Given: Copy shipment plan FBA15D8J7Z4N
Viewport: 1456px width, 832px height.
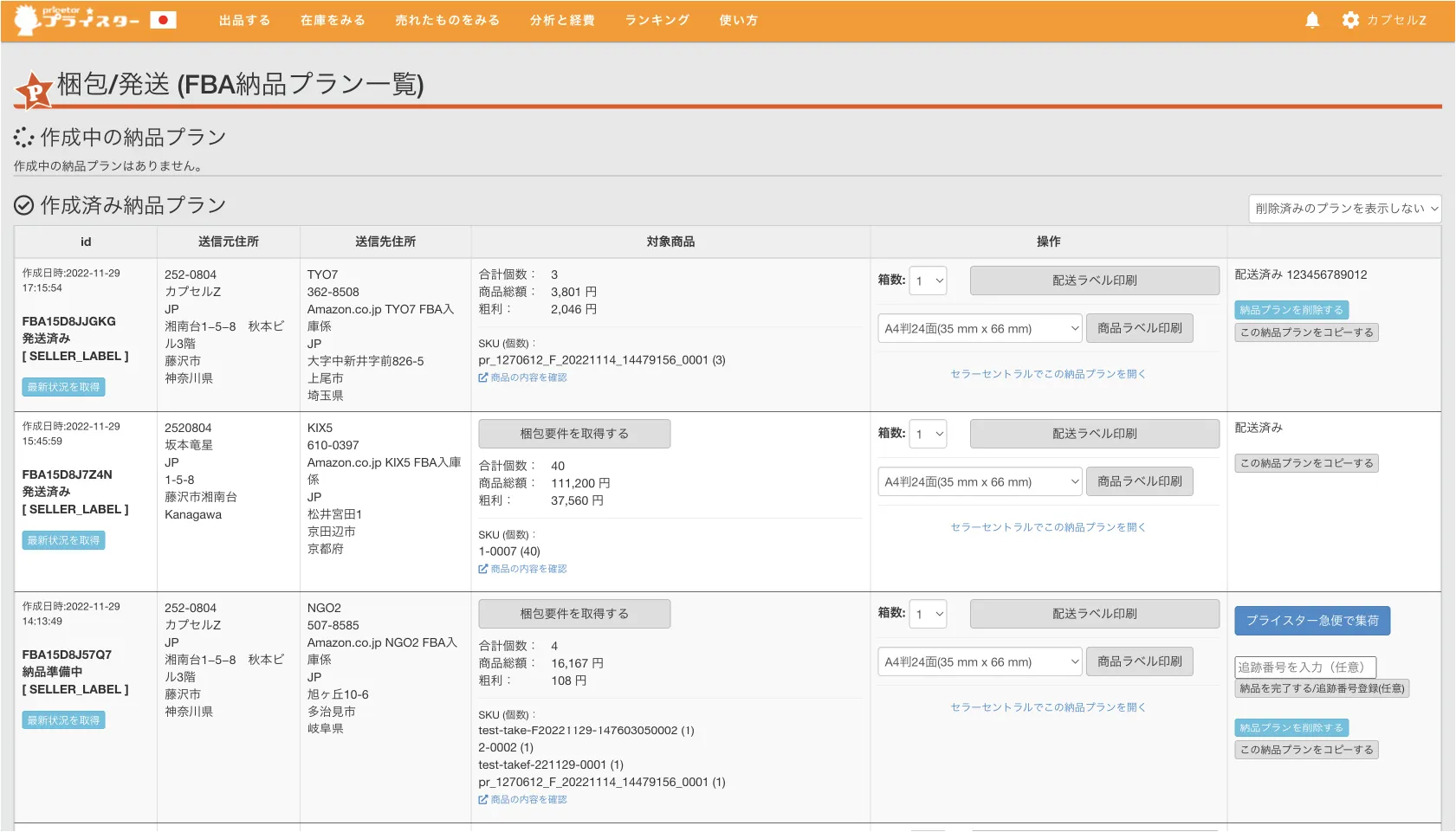Looking at the screenshot, I should pyautogui.click(x=1306, y=463).
